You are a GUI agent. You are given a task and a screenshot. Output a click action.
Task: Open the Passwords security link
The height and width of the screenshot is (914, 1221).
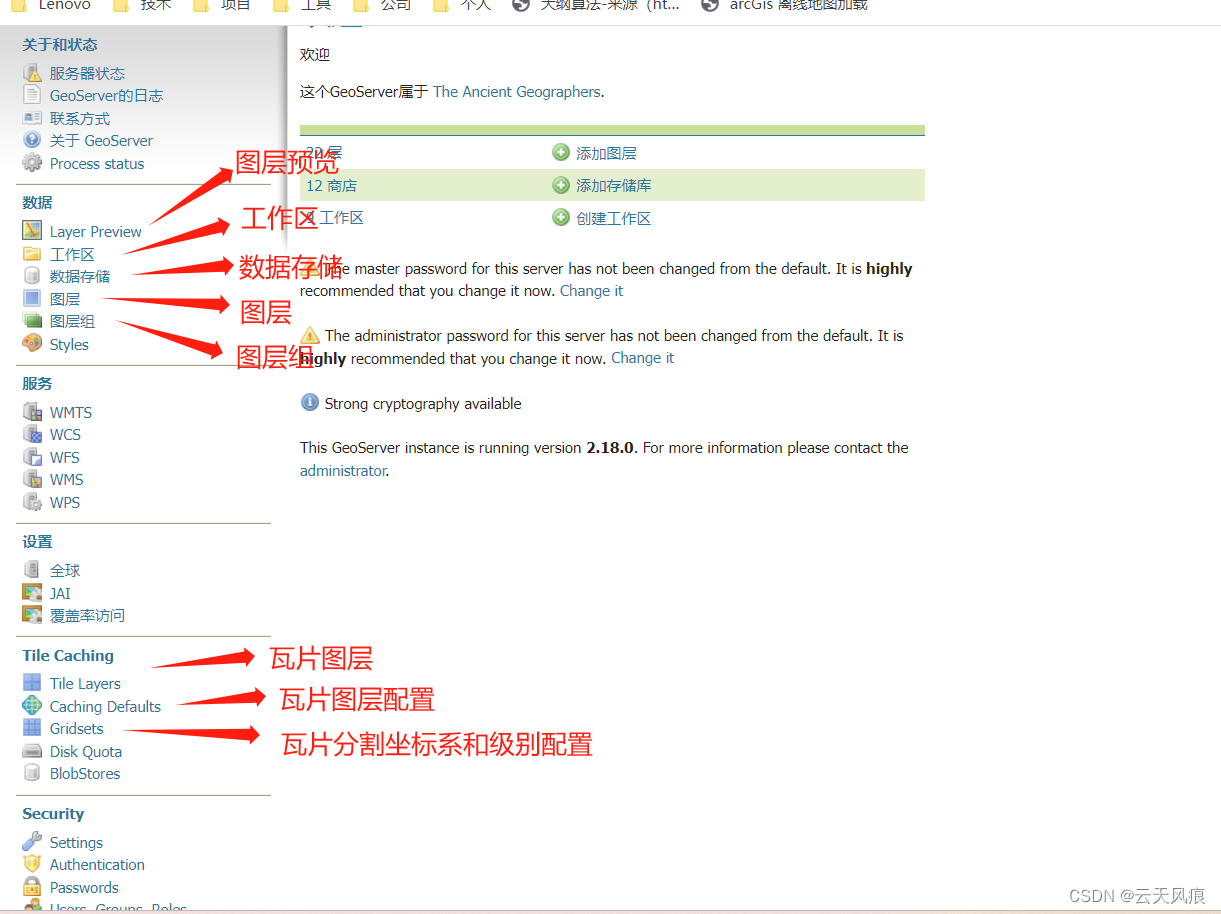[x=84, y=888]
